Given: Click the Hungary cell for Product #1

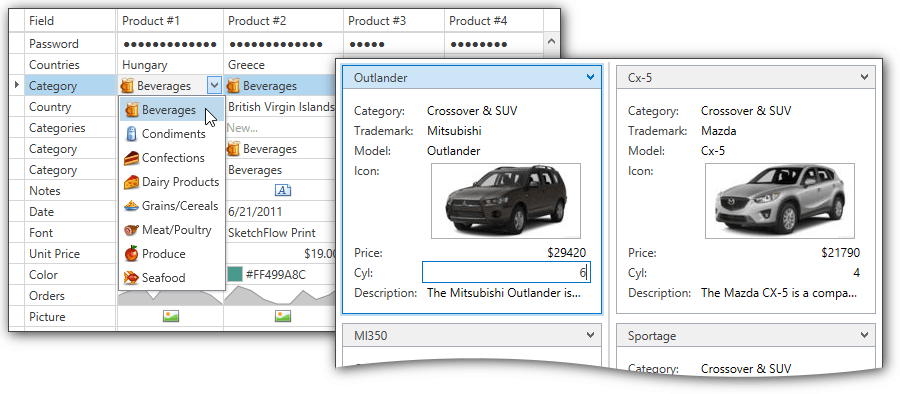Looking at the screenshot, I should pos(170,65).
